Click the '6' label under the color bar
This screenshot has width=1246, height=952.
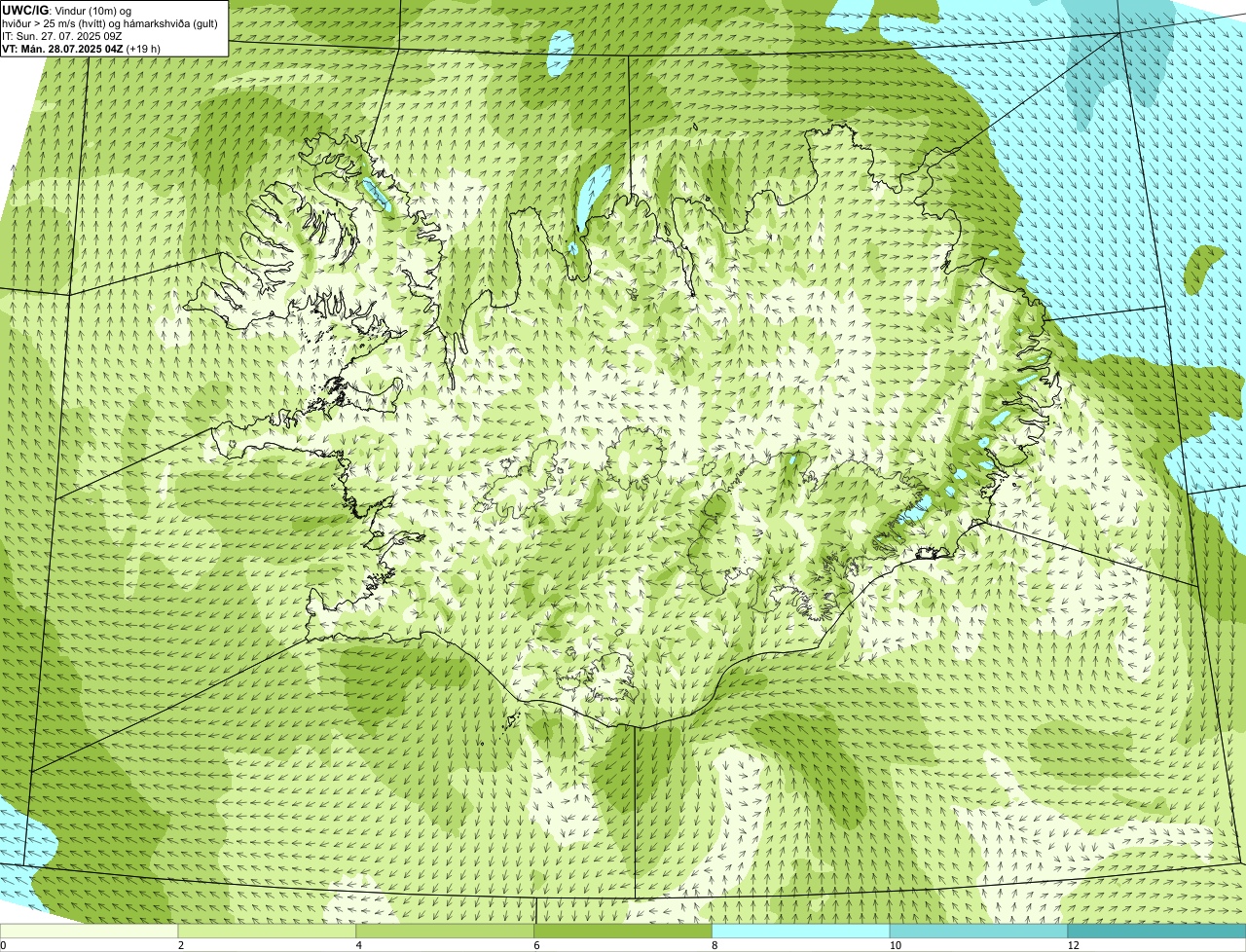[x=537, y=945]
